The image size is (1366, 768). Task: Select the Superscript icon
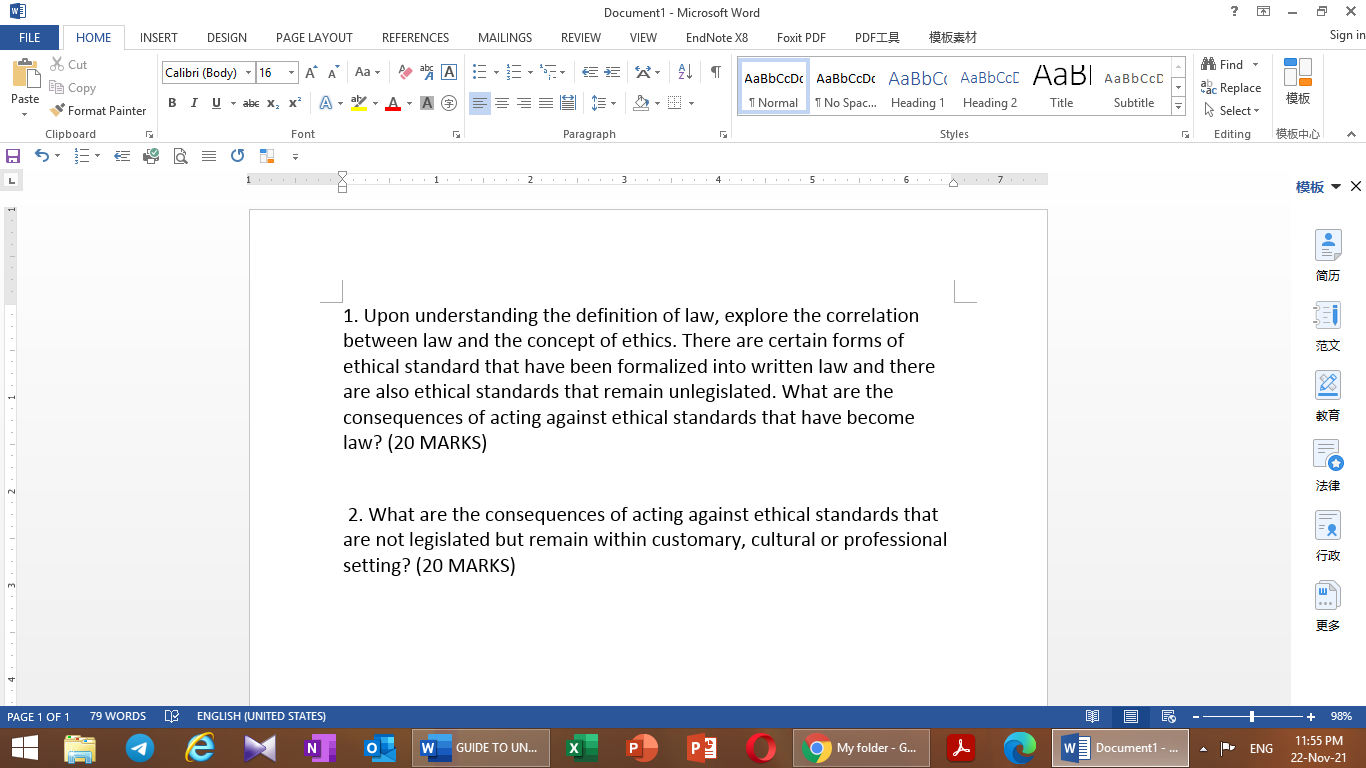[293, 103]
